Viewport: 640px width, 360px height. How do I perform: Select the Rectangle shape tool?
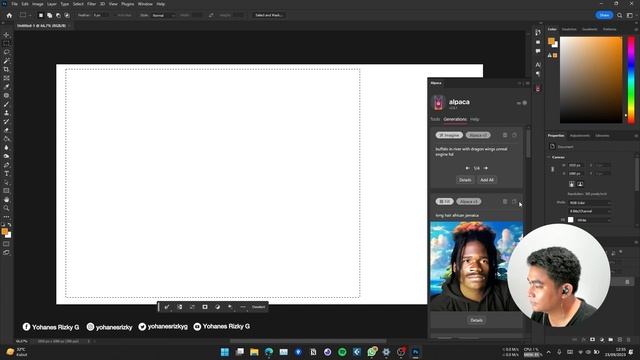(x=6, y=191)
